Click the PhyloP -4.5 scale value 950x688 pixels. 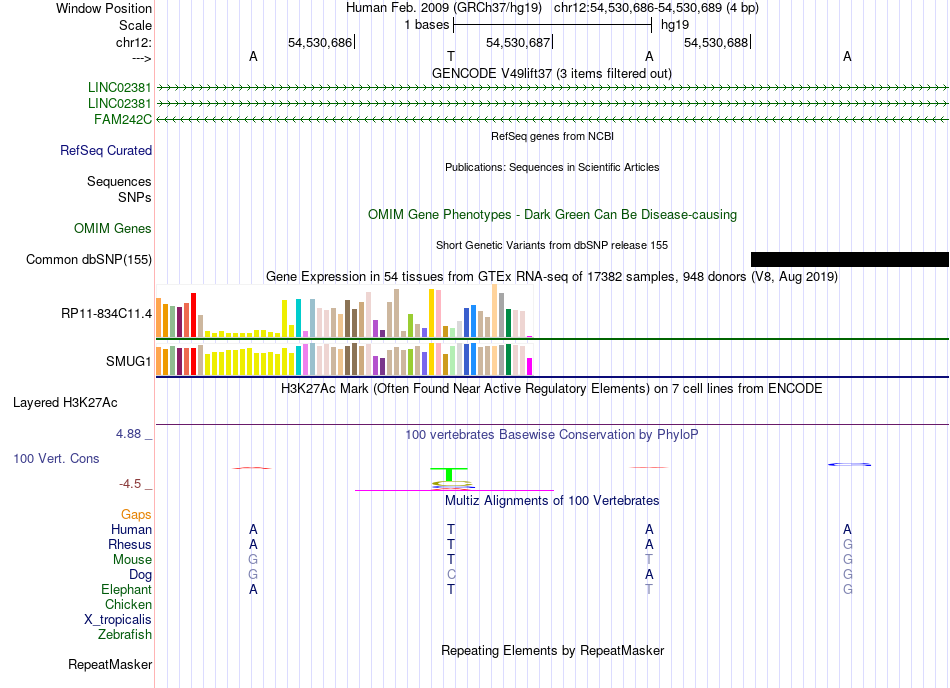pos(130,483)
